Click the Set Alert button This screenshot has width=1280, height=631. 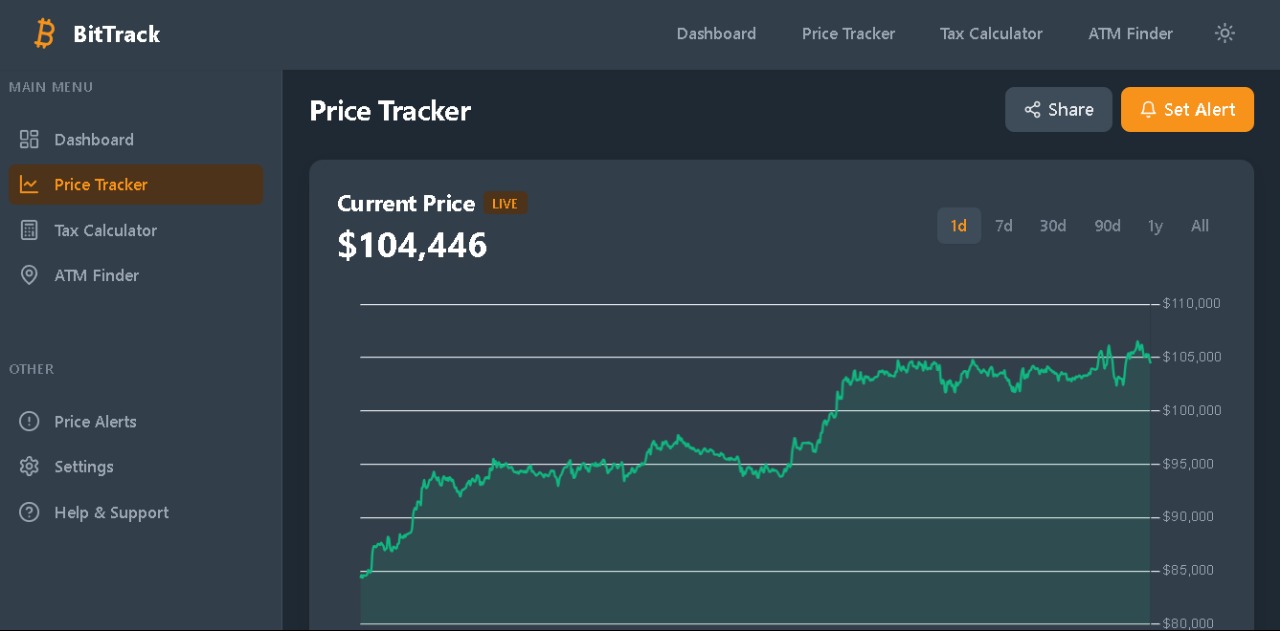pos(1187,109)
